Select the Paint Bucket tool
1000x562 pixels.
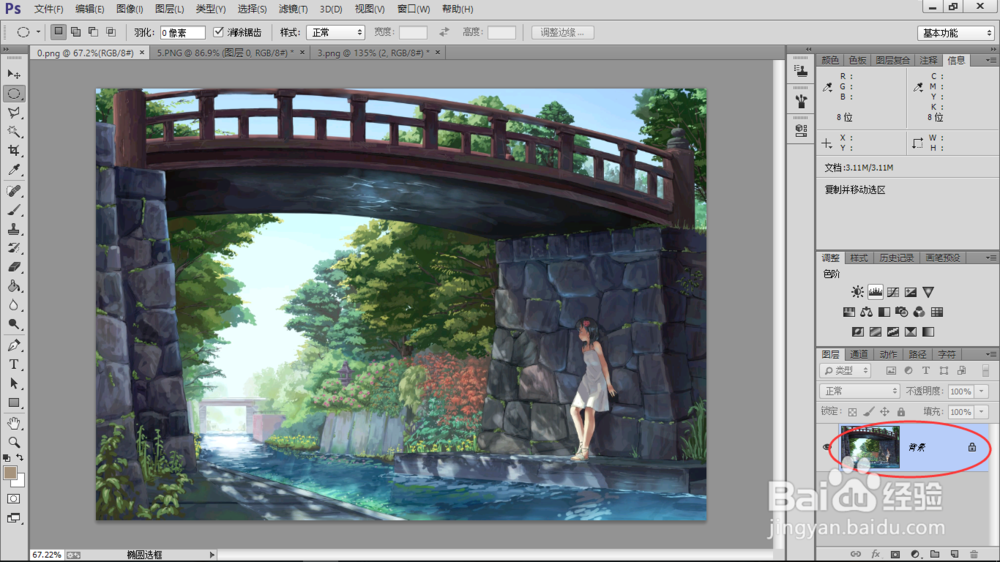point(14,286)
